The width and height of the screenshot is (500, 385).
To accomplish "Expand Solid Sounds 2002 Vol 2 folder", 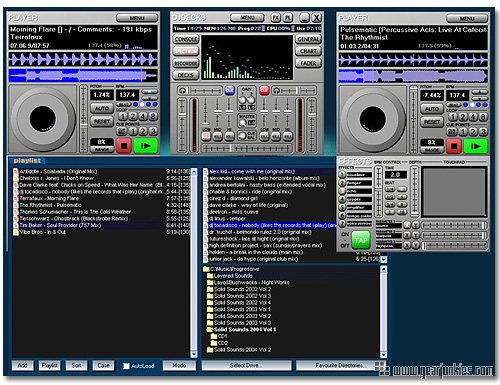I will coord(239,289).
